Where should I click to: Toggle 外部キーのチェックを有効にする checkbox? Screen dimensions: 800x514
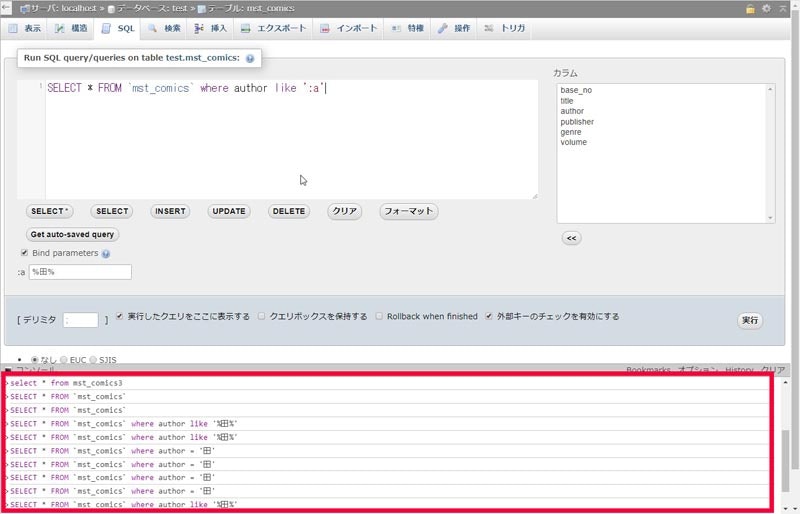coord(489,316)
